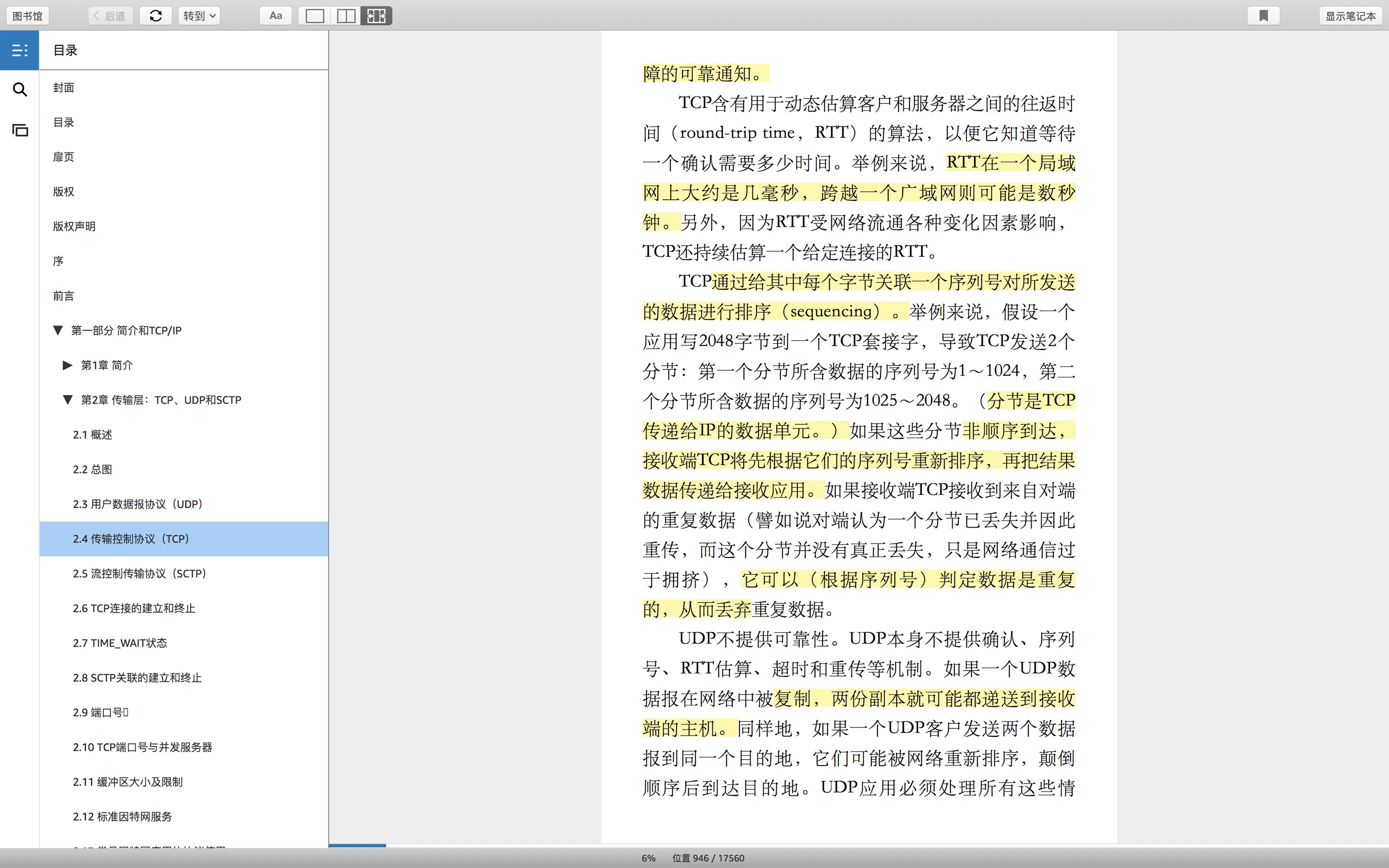Image resolution: width=1389 pixels, height=868 pixels.
Task: Open the table of contents sidebar icon
Action: 19,51
